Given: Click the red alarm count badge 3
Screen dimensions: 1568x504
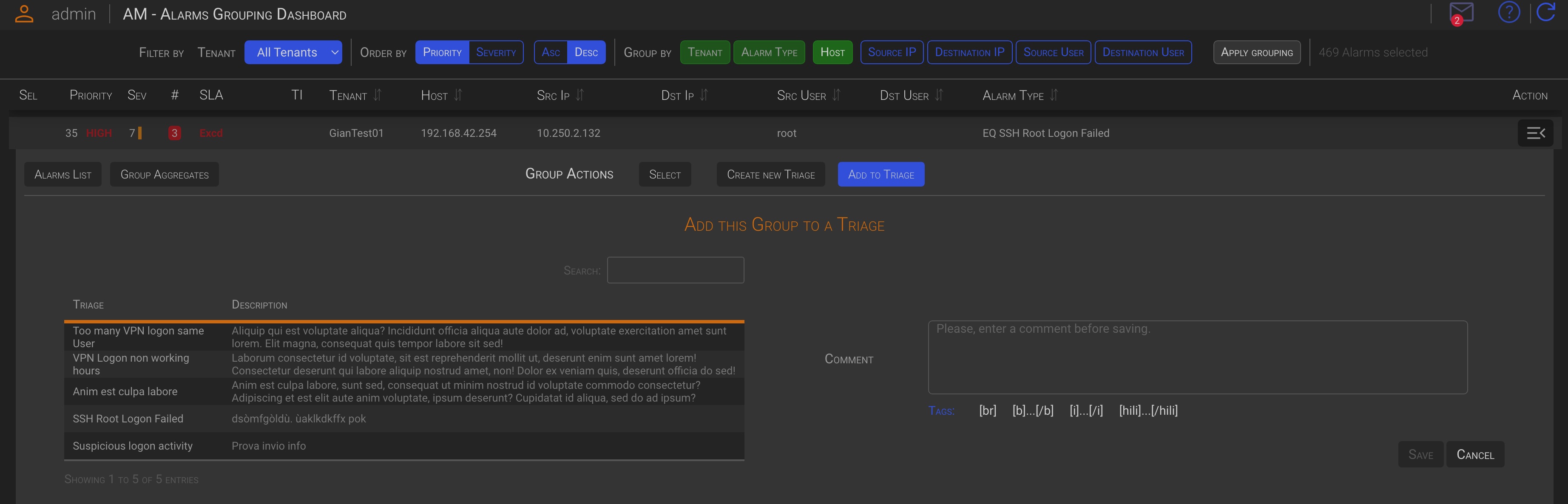Looking at the screenshot, I should (x=174, y=133).
